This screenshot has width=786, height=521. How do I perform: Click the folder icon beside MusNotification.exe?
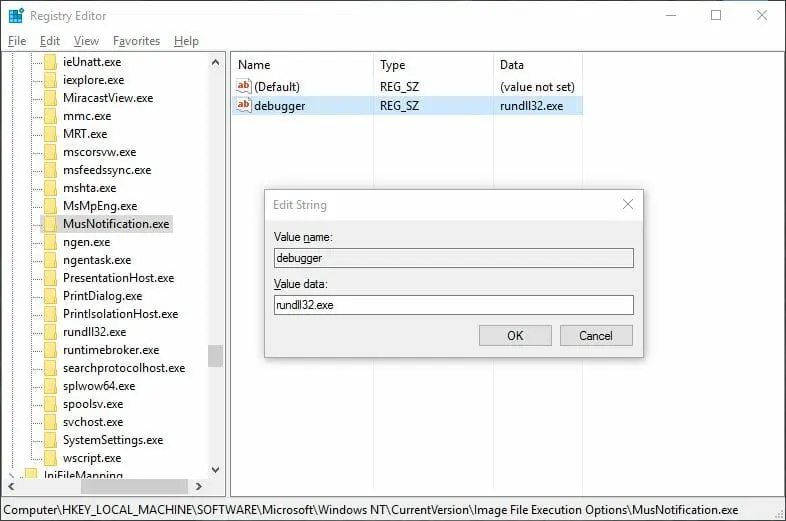(50, 224)
